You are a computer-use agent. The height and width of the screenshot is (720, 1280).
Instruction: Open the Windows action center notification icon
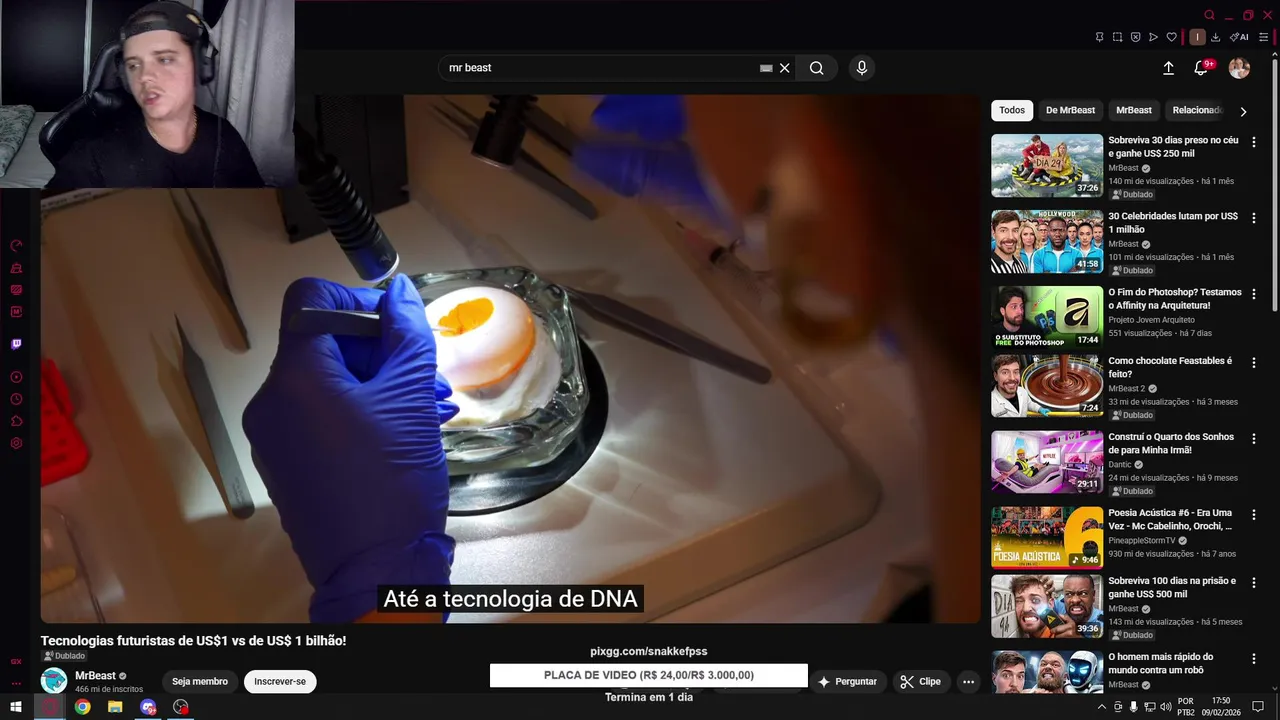pyautogui.click(x=1258, y=707)
